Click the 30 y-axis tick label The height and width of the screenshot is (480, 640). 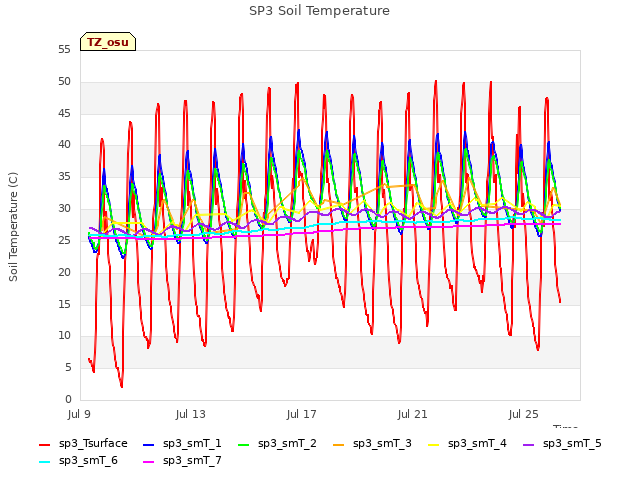click(x=64, y=209)
